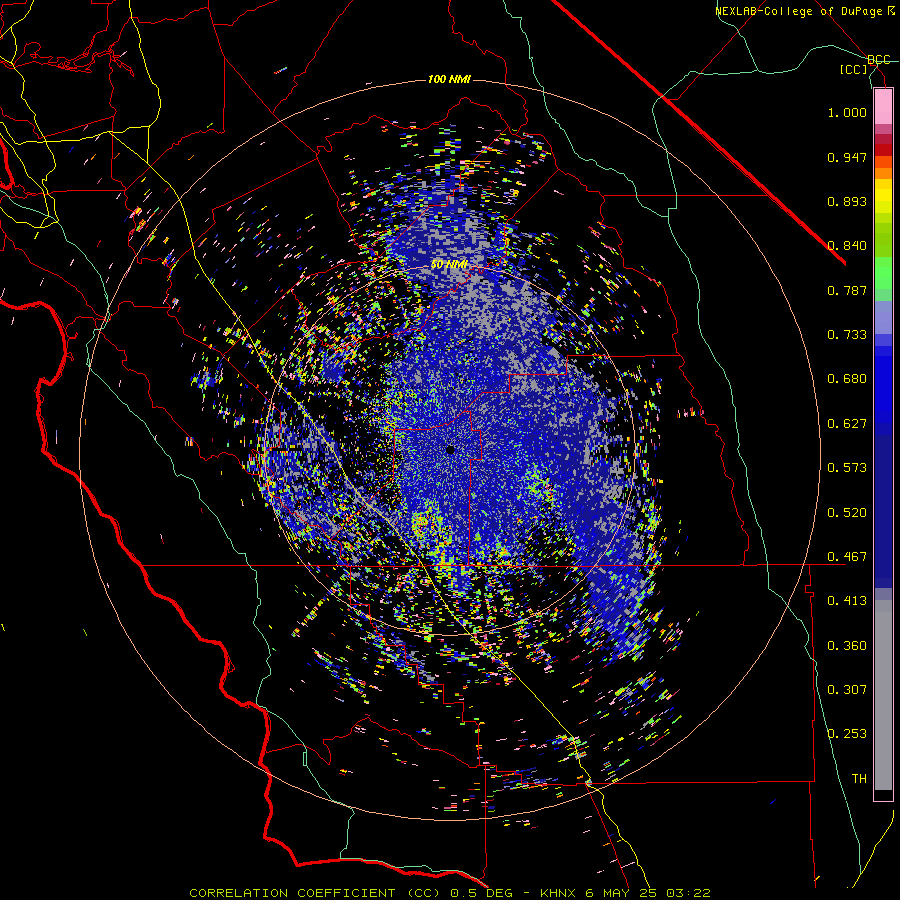Image resolution: width=900 pixels, height=900 pixels.
Task: Click the 03:22 timestamp
Action: (688, 893)
